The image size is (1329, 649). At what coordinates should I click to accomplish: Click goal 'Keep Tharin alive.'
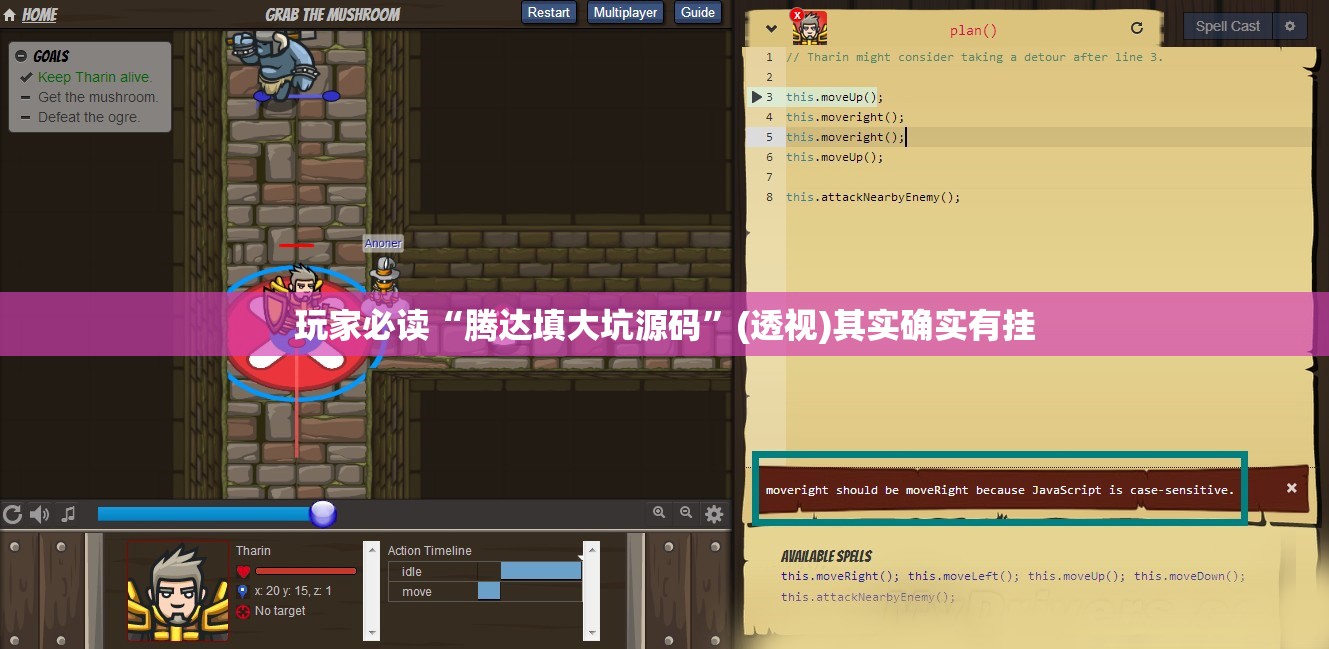[x=95, y=77]
